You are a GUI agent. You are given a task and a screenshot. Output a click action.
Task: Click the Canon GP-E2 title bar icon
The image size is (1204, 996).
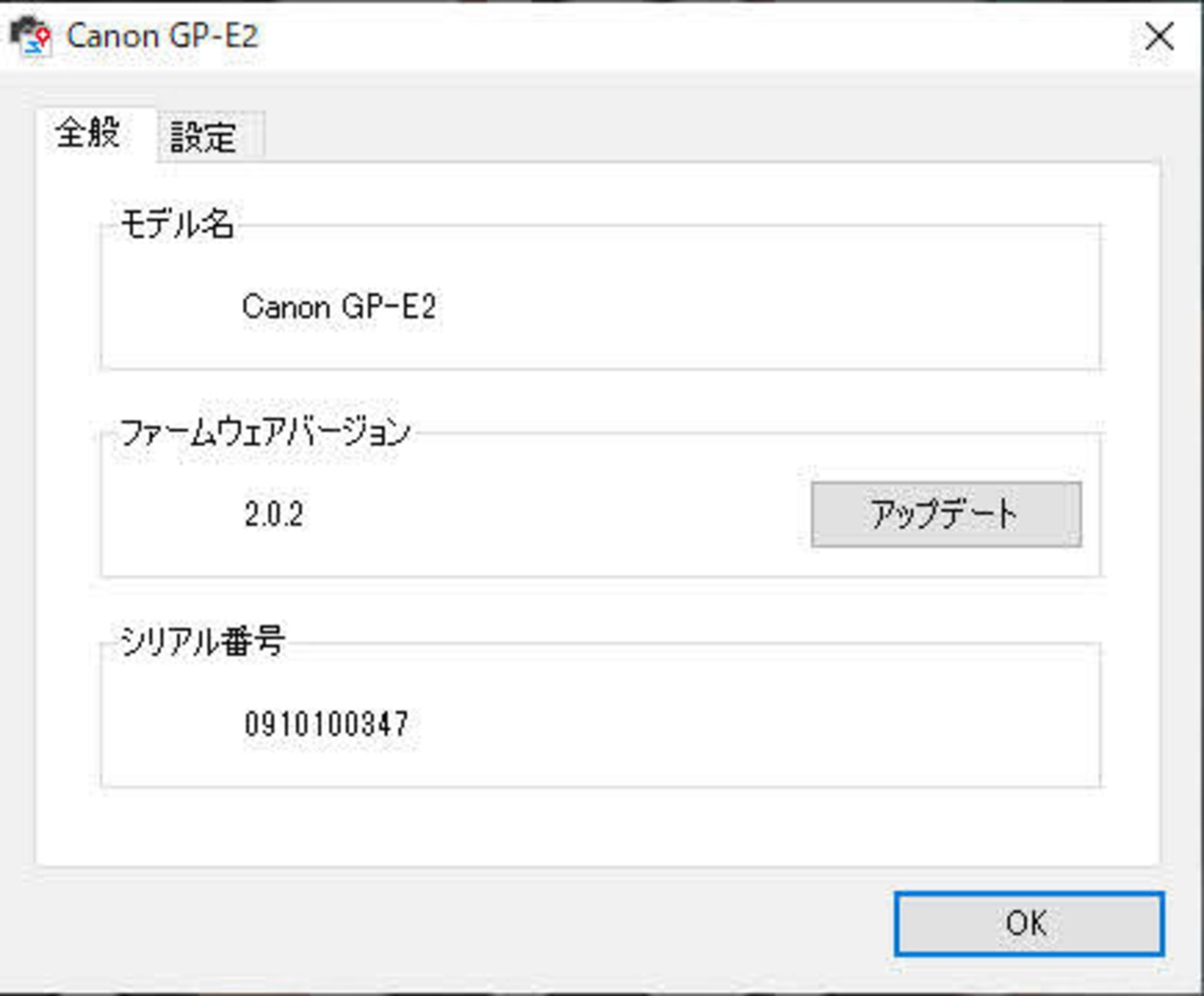coord(31,37)
